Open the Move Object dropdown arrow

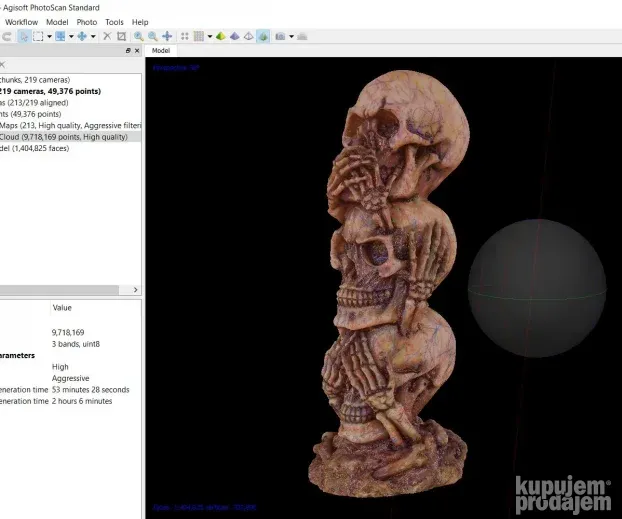click(x=93, y=37)
